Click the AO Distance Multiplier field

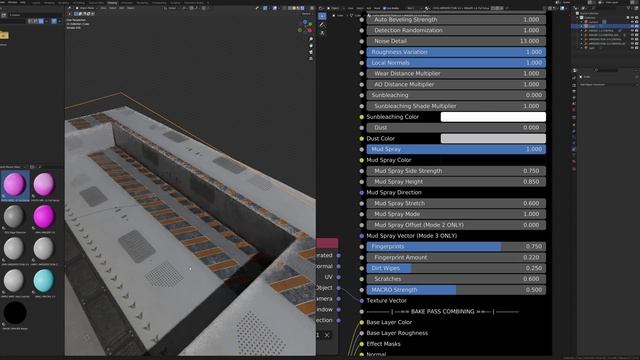[456, 84]
